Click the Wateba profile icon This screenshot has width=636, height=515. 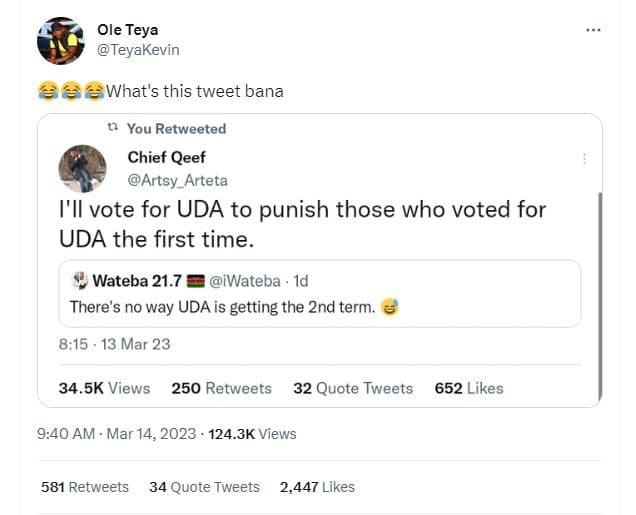click(79, 280)
